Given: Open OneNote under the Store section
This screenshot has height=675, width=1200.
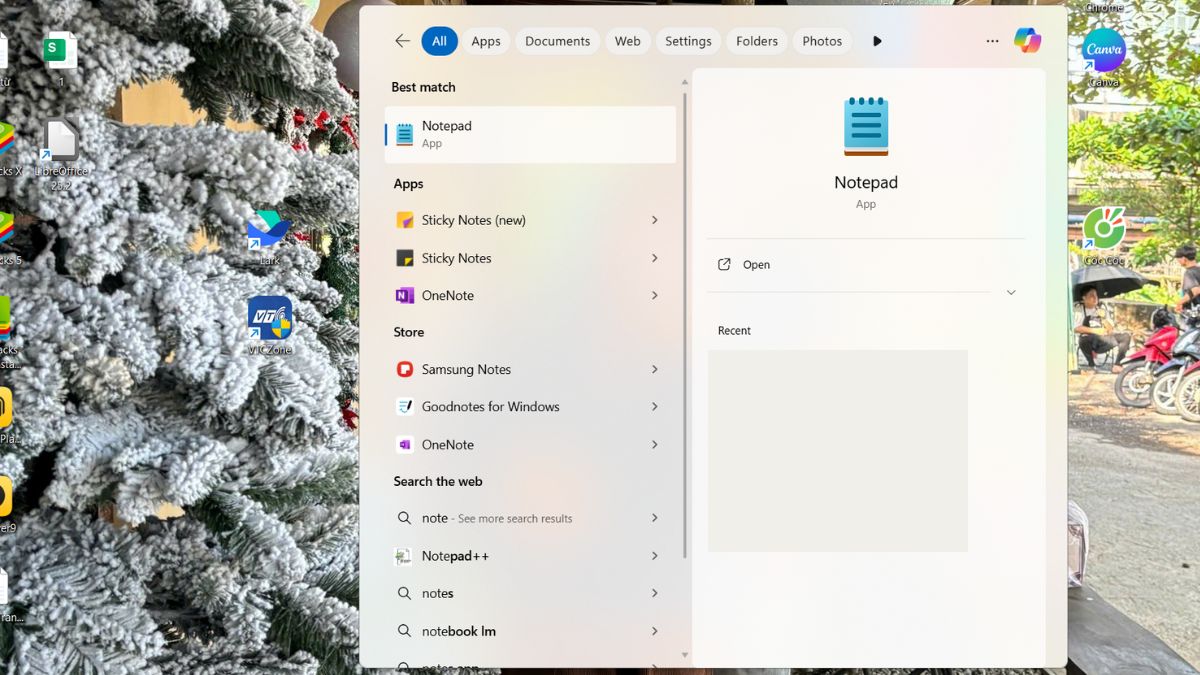Looking at the screenshot, I should point(530,444).
